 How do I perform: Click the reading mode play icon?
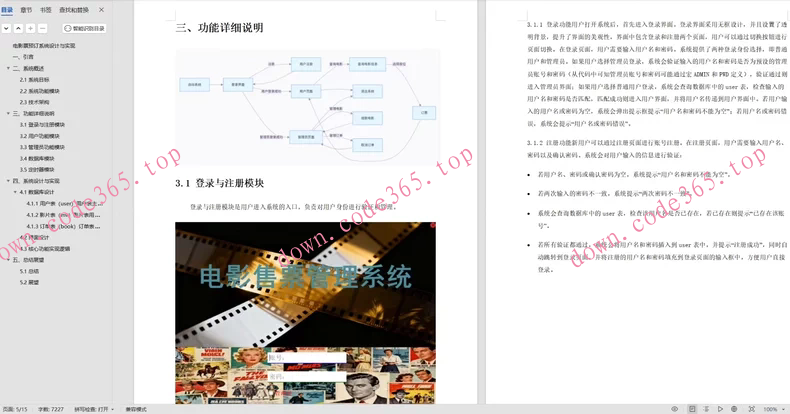pos(720,409)
